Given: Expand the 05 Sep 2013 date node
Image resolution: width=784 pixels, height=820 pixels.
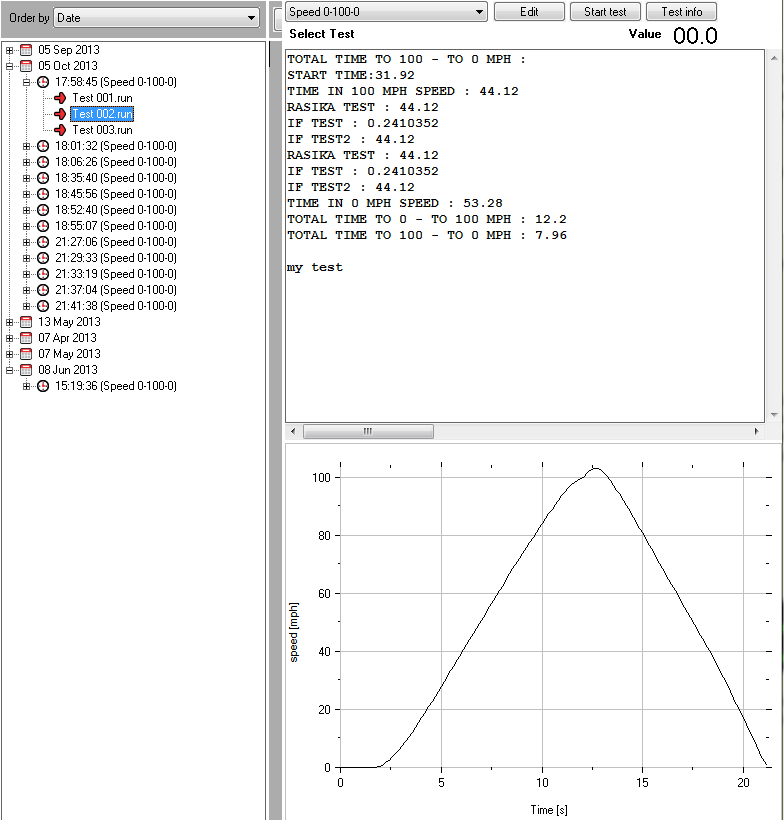Looking at the screenshot, I should pyautogui.click(x=10, y=50).
